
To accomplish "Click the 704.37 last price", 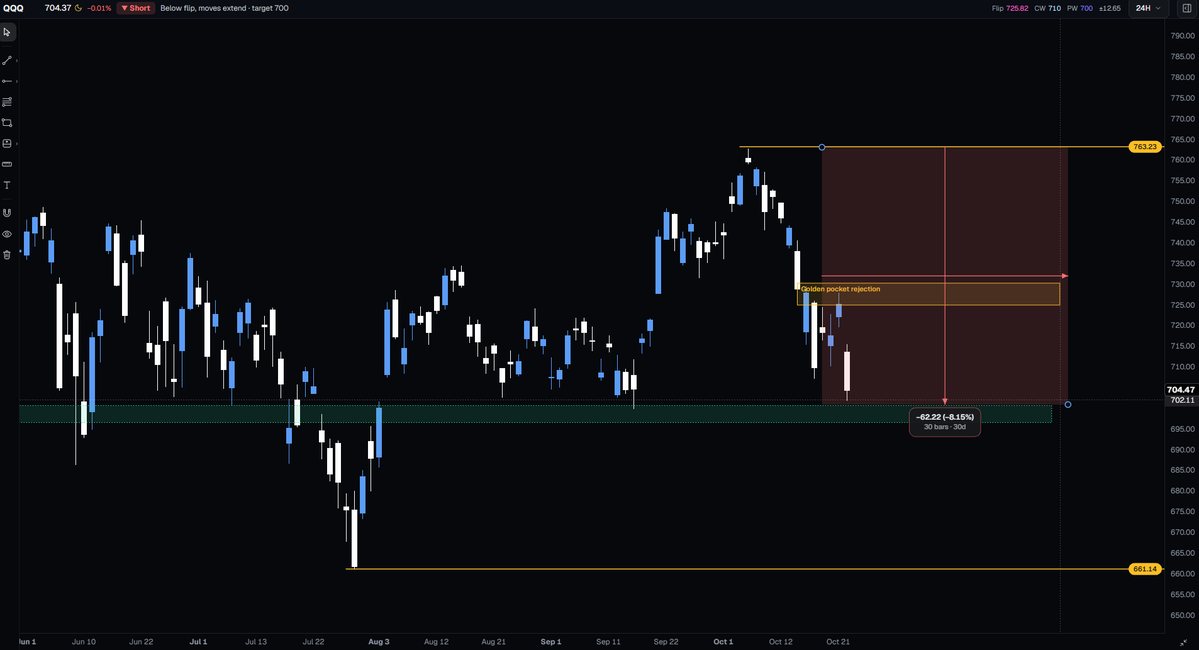I will (x=58, y=8).
